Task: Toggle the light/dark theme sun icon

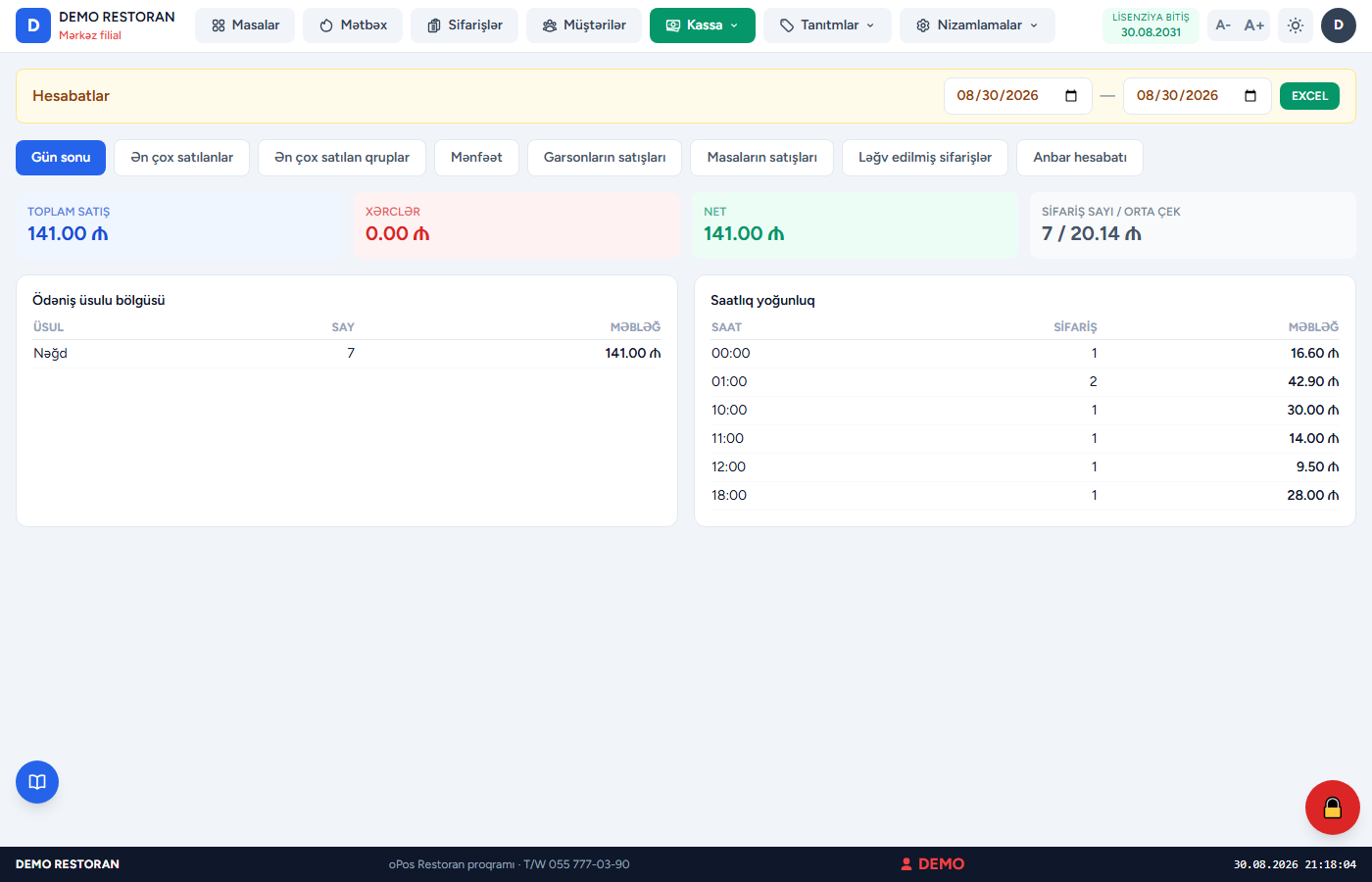Action: click(x=1296, y=25)
